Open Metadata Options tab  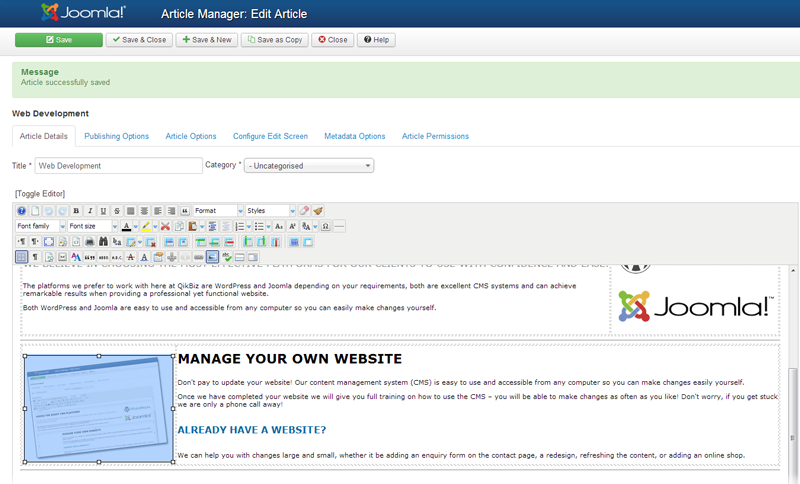click(x=355, y=136)
